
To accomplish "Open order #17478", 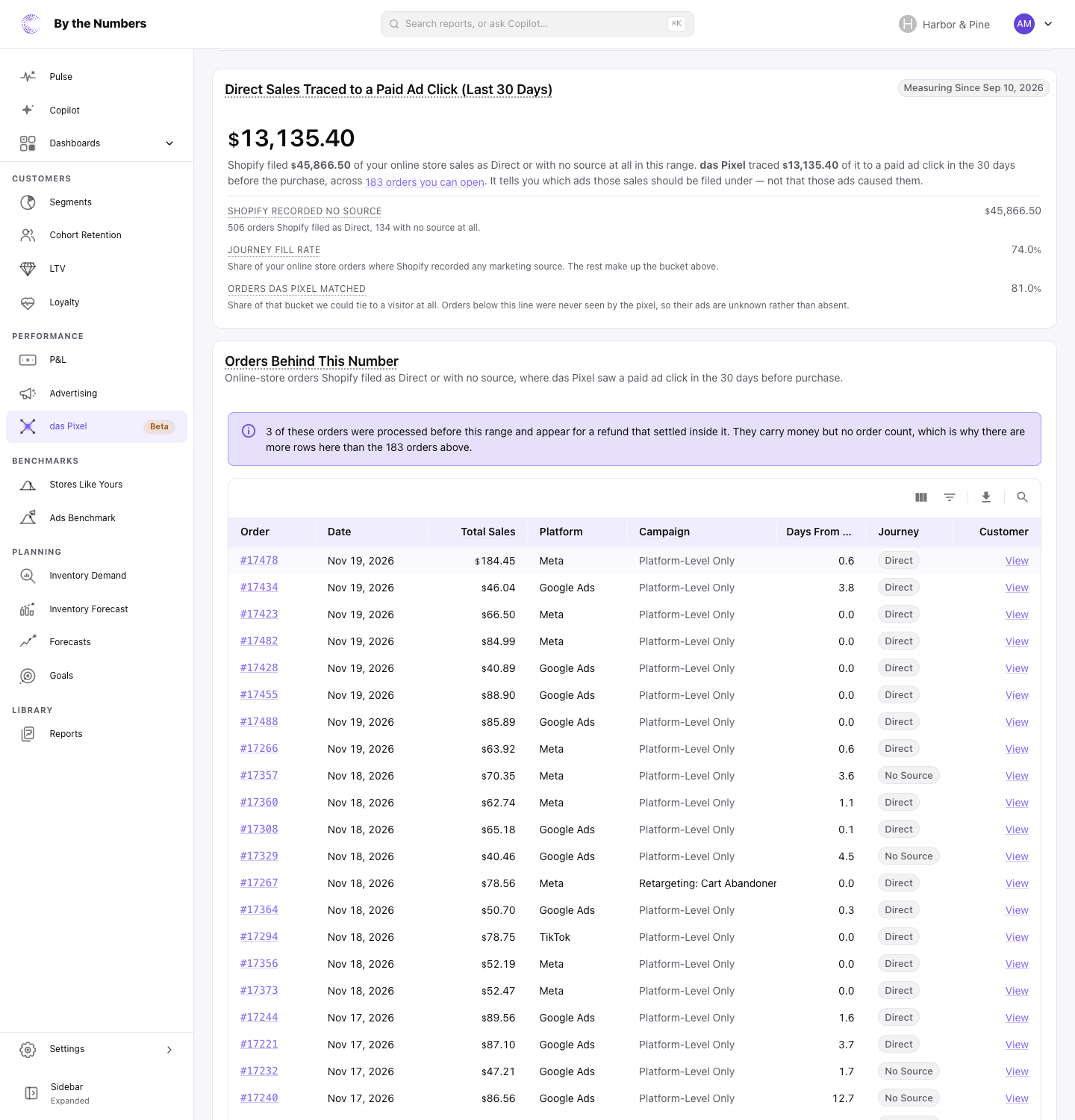I will click(259, 561).
